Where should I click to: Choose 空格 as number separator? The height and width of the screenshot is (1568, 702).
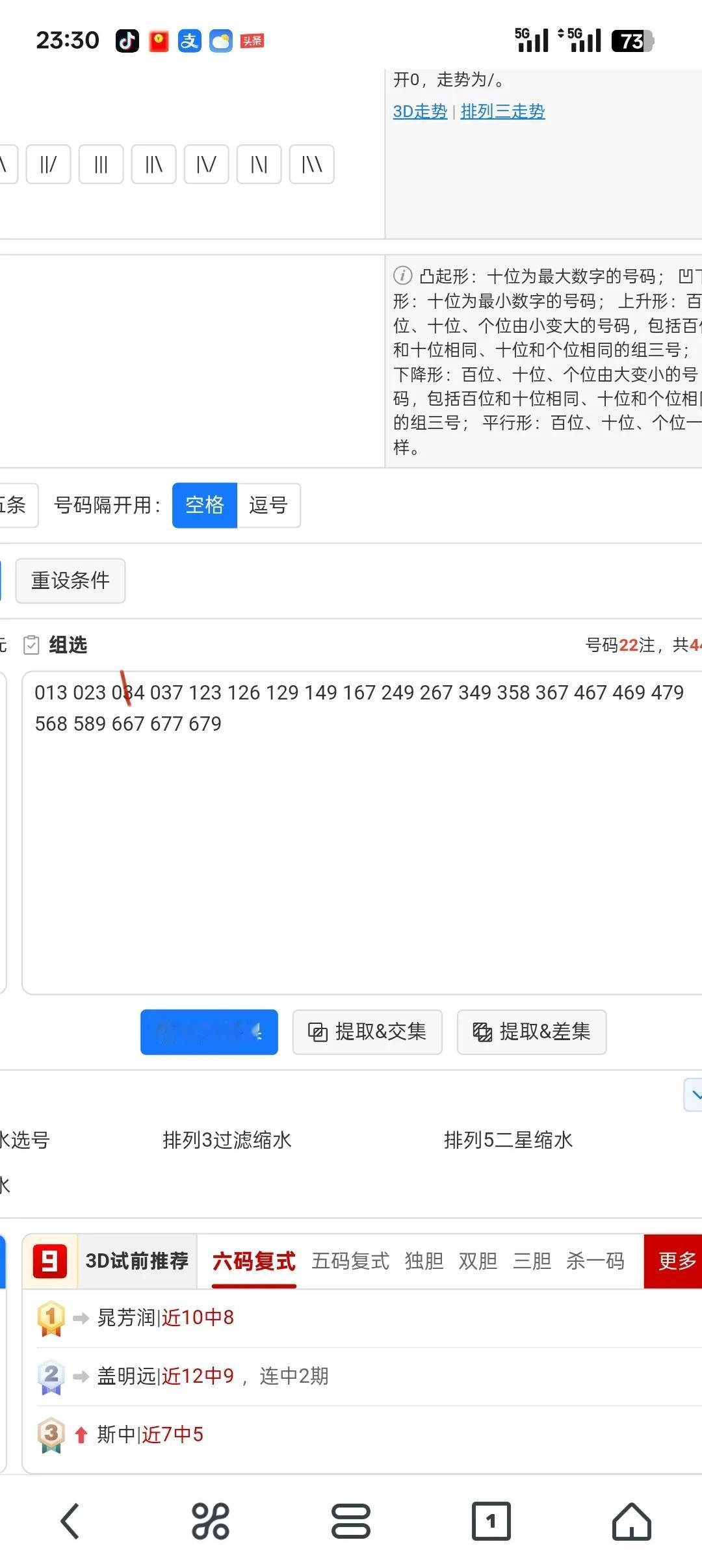[x=204, y=505]
